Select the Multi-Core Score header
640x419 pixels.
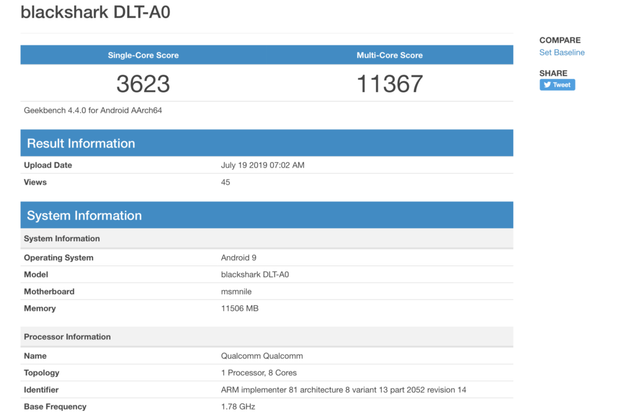pos(389,55)
